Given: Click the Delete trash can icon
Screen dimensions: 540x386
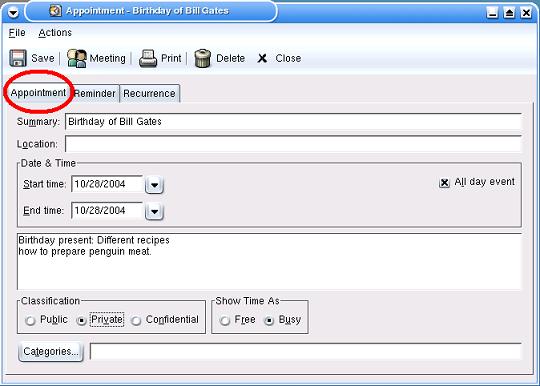Looking at the screenshot, I should [202, 58].
